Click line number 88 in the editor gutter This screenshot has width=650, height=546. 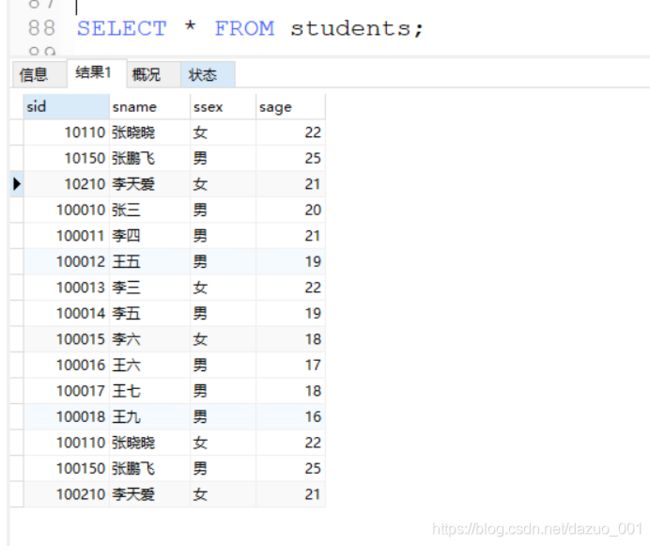pos(42,28)
